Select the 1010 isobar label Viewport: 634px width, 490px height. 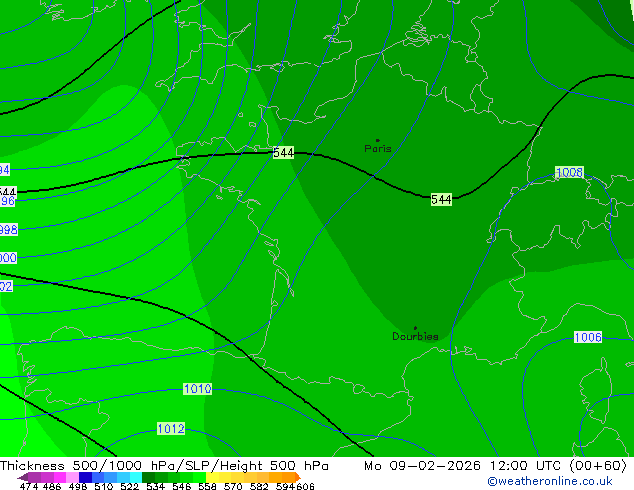click(197, 389)
